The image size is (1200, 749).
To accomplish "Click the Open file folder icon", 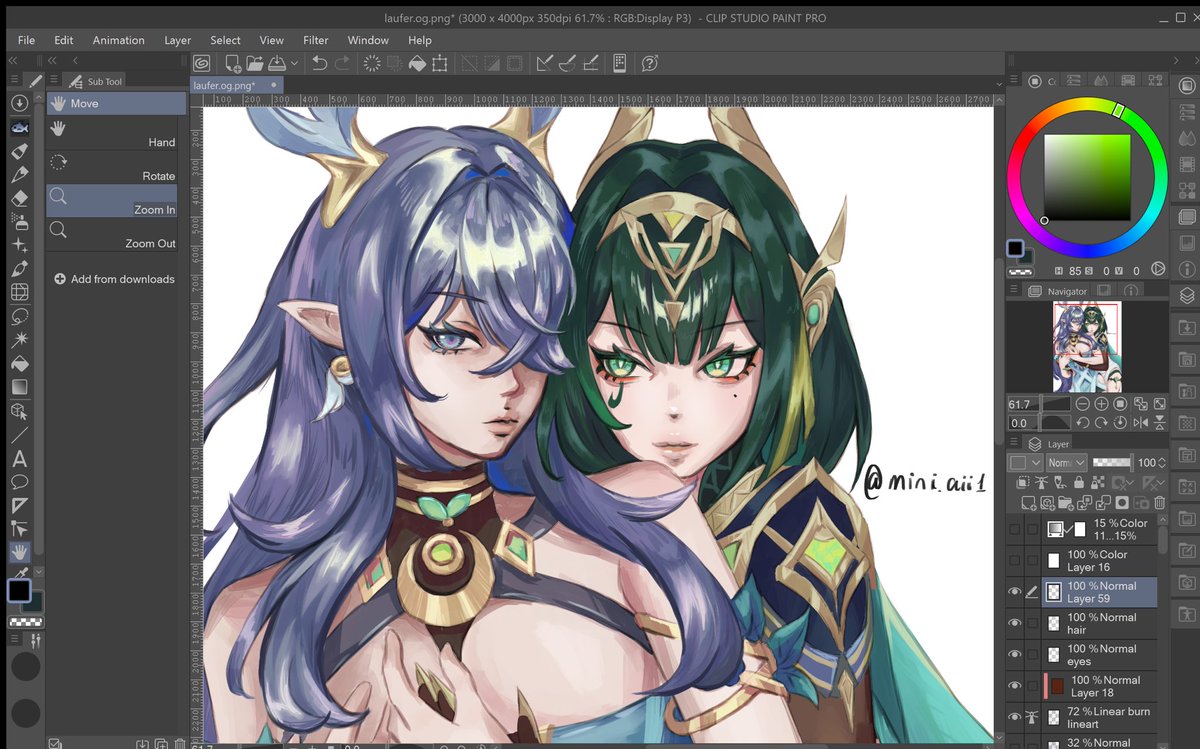I will point(254,63).
